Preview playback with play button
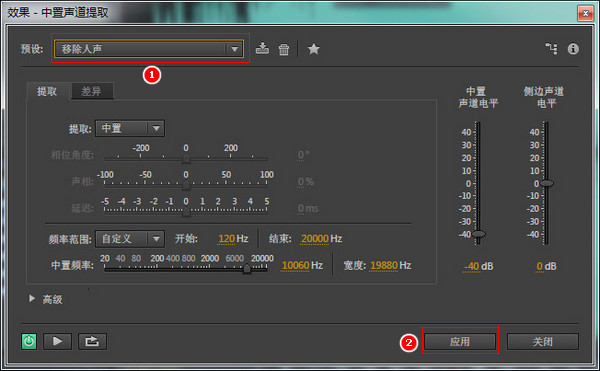This screenshot has width=600, height=371. 57,341
